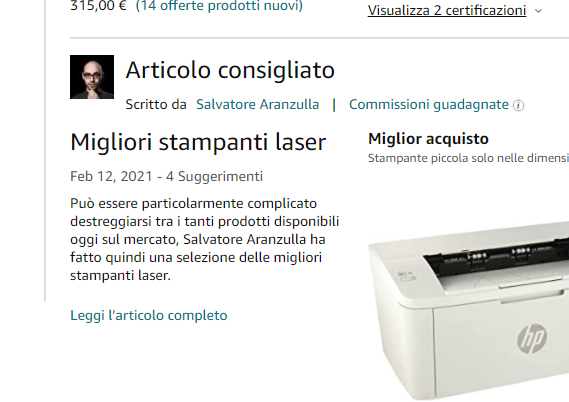Click the Miglior acquisto heading

(428, 139)
